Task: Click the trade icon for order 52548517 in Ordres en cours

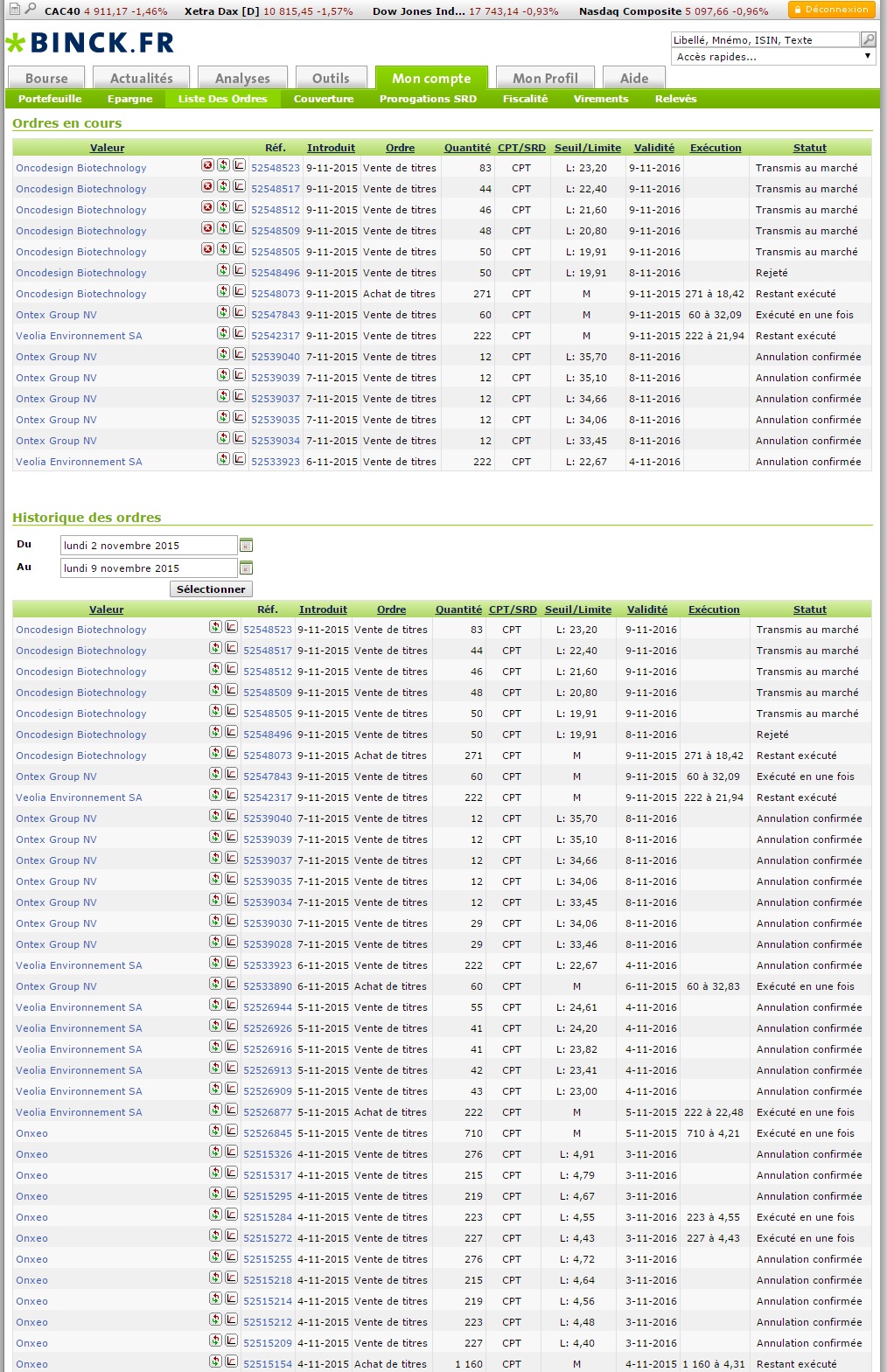Action: coord(224,186)
